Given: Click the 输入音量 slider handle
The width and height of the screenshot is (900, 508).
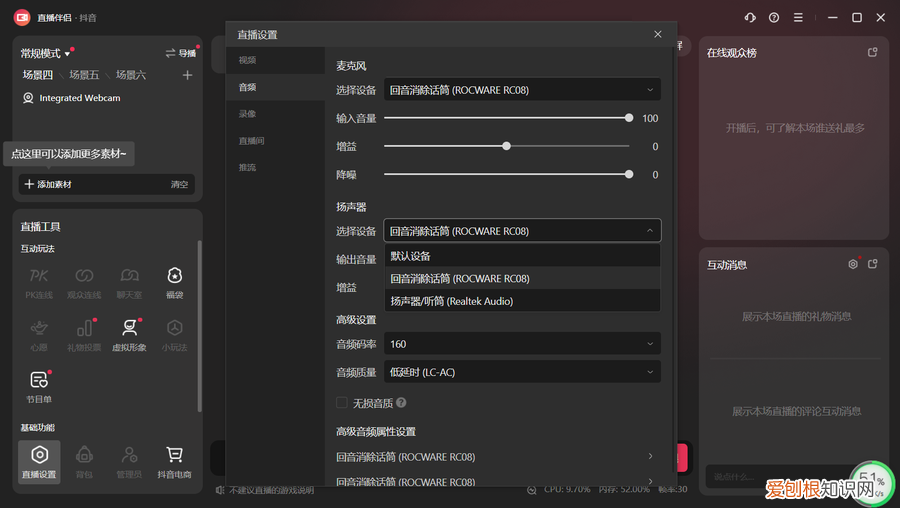Looking at the screenshot, I should [x=629, y=118].
